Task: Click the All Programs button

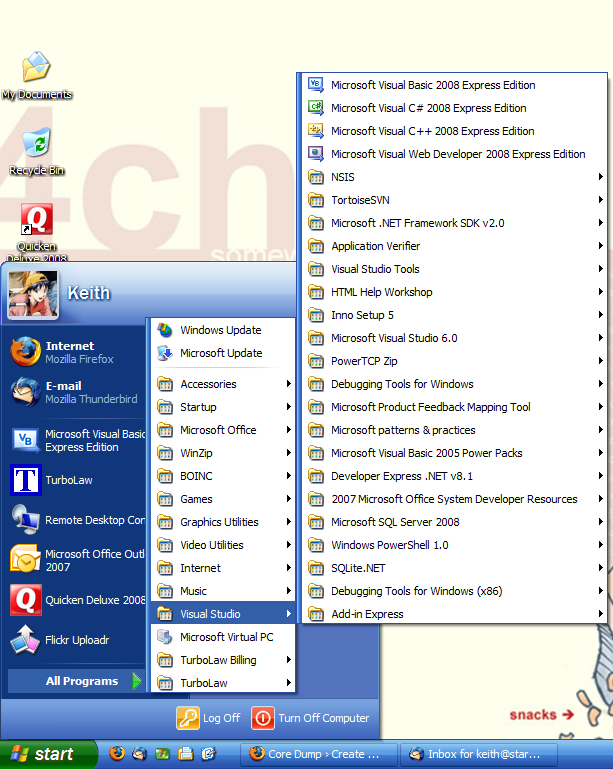Action: coord(76,681)
